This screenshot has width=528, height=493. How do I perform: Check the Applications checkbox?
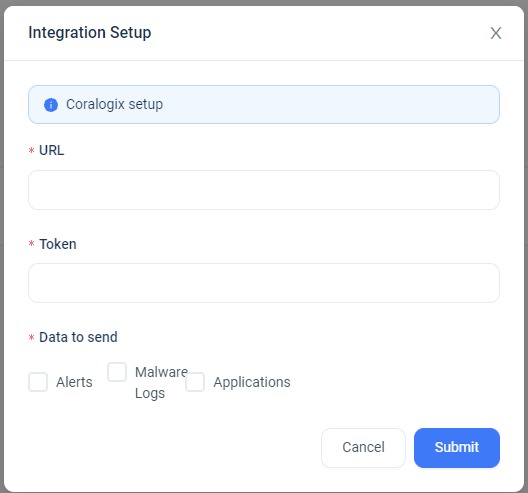(195, 382)
